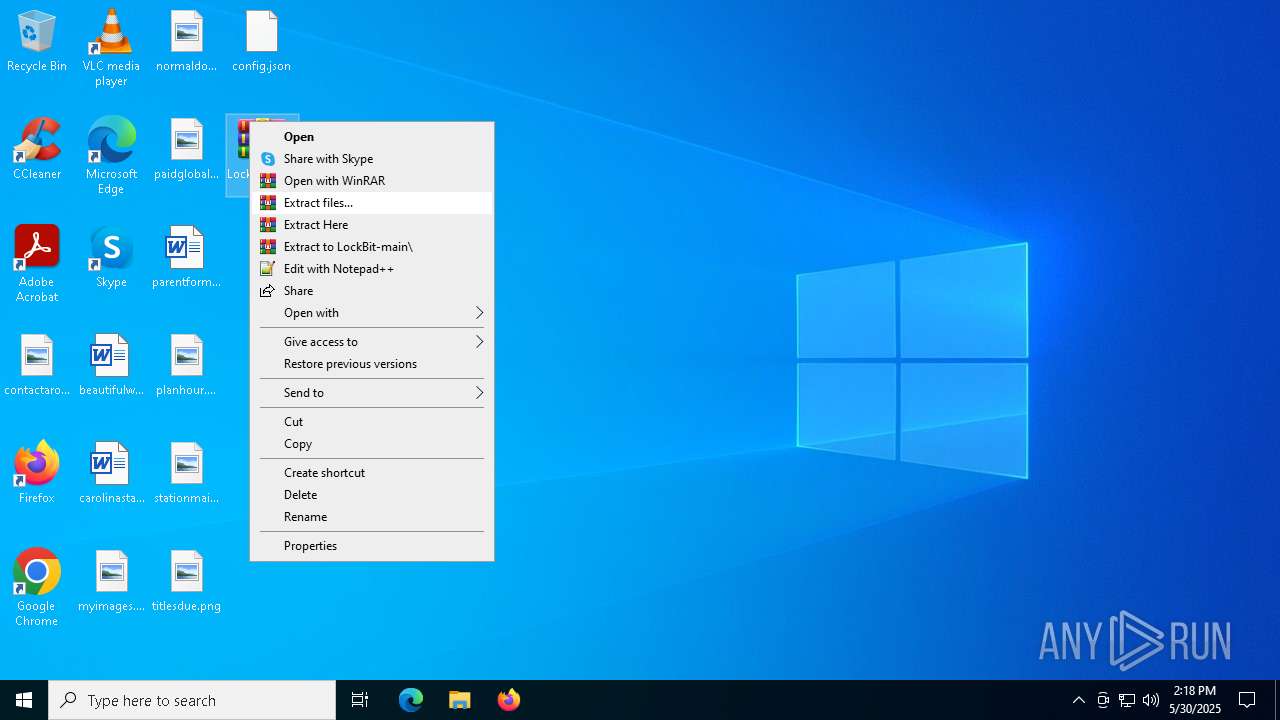The width and height of the screenshot is (1280, 720).
Task: Open Microsoft Edge desktop shortcut
Action: [x=111, y=156]
